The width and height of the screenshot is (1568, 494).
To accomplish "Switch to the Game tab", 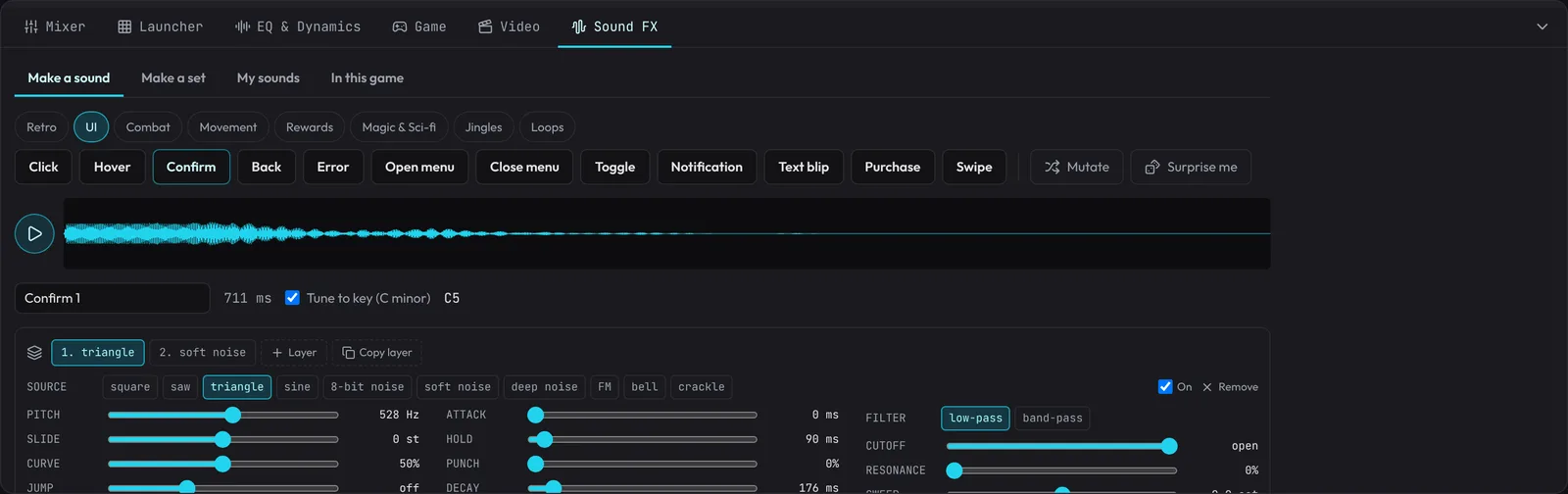I will pos(419,26).
